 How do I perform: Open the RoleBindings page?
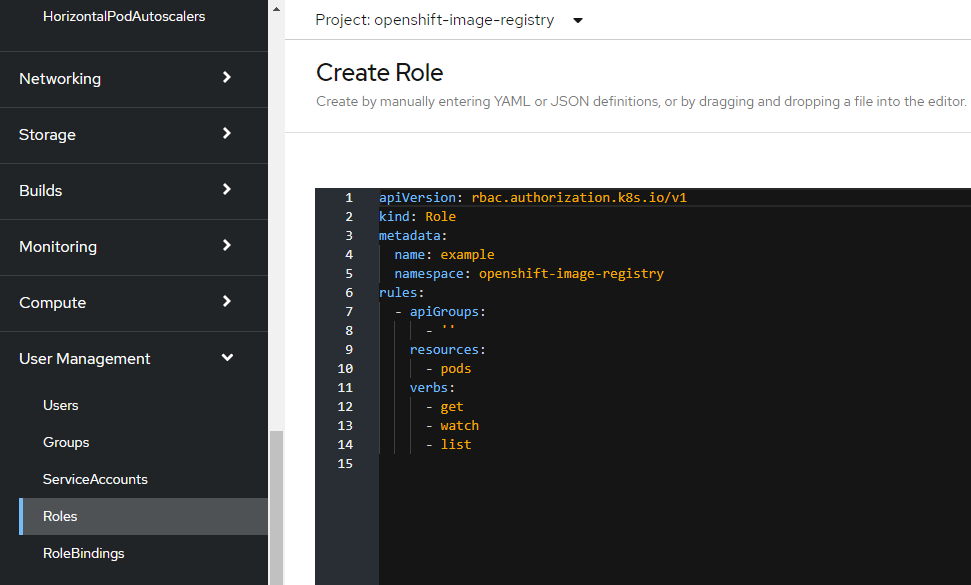(84, 553)
